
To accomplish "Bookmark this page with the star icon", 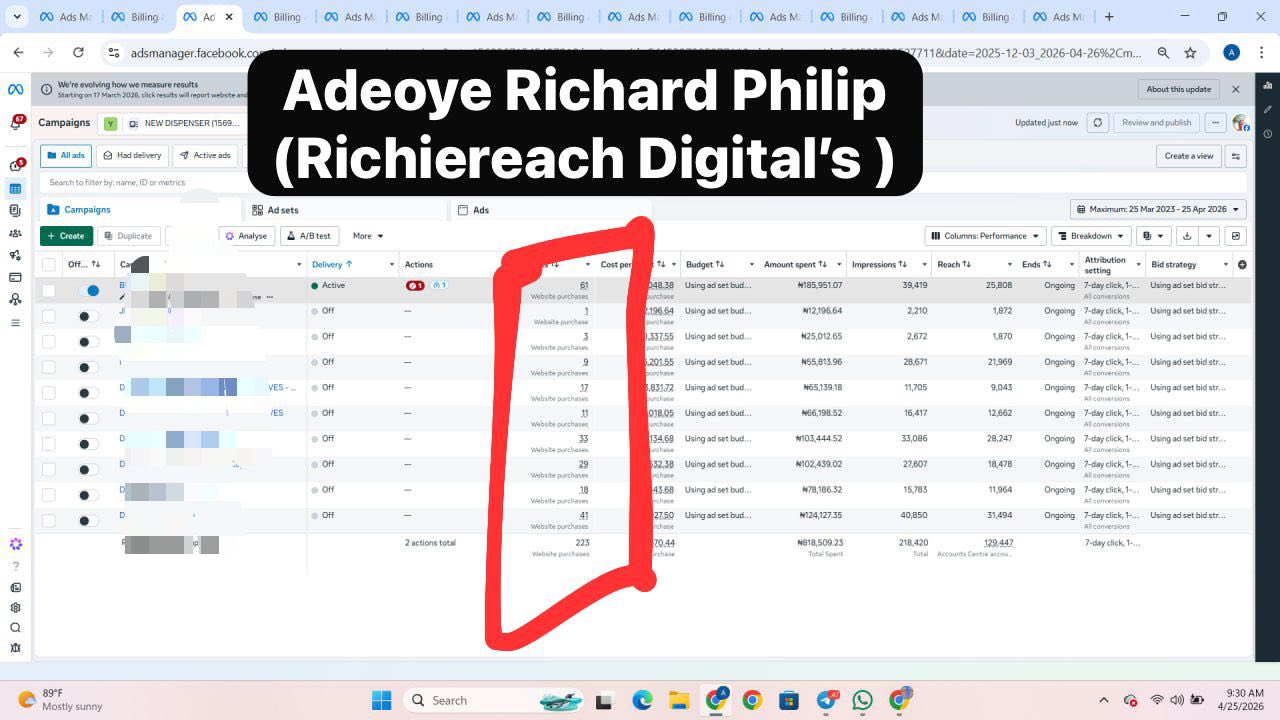I will pos(1190,53).
